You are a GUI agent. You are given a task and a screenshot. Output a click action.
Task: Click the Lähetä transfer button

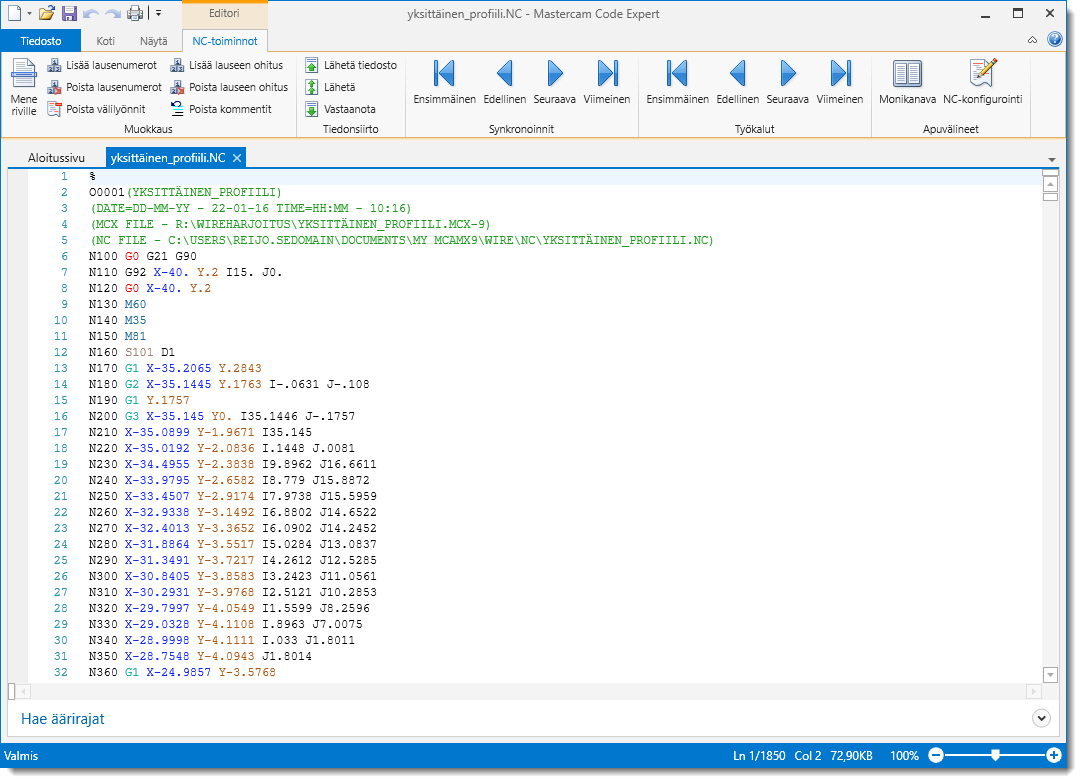[331, 87]
